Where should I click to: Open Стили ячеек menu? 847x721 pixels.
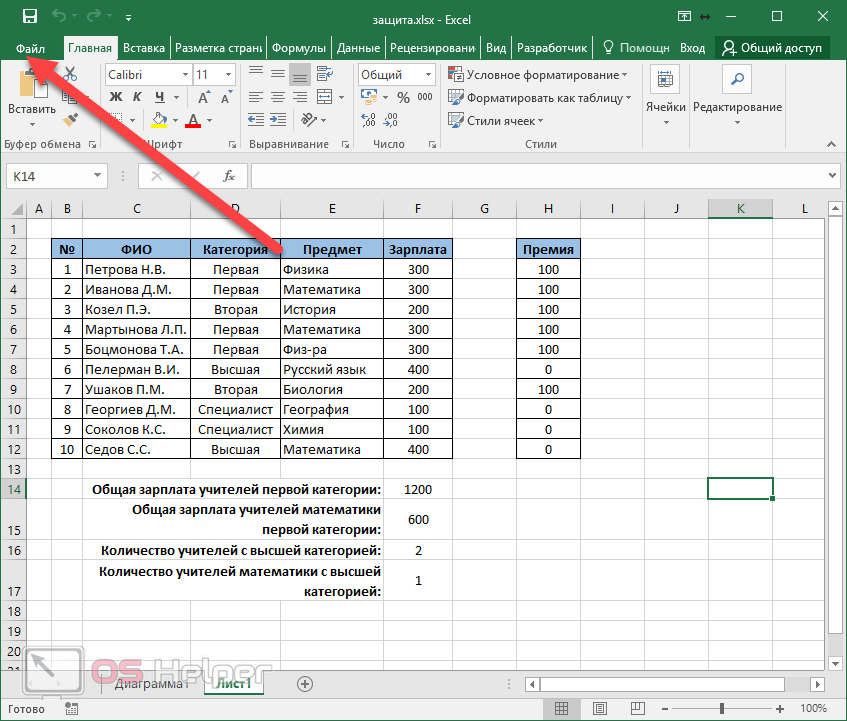(x=495, y=120)
